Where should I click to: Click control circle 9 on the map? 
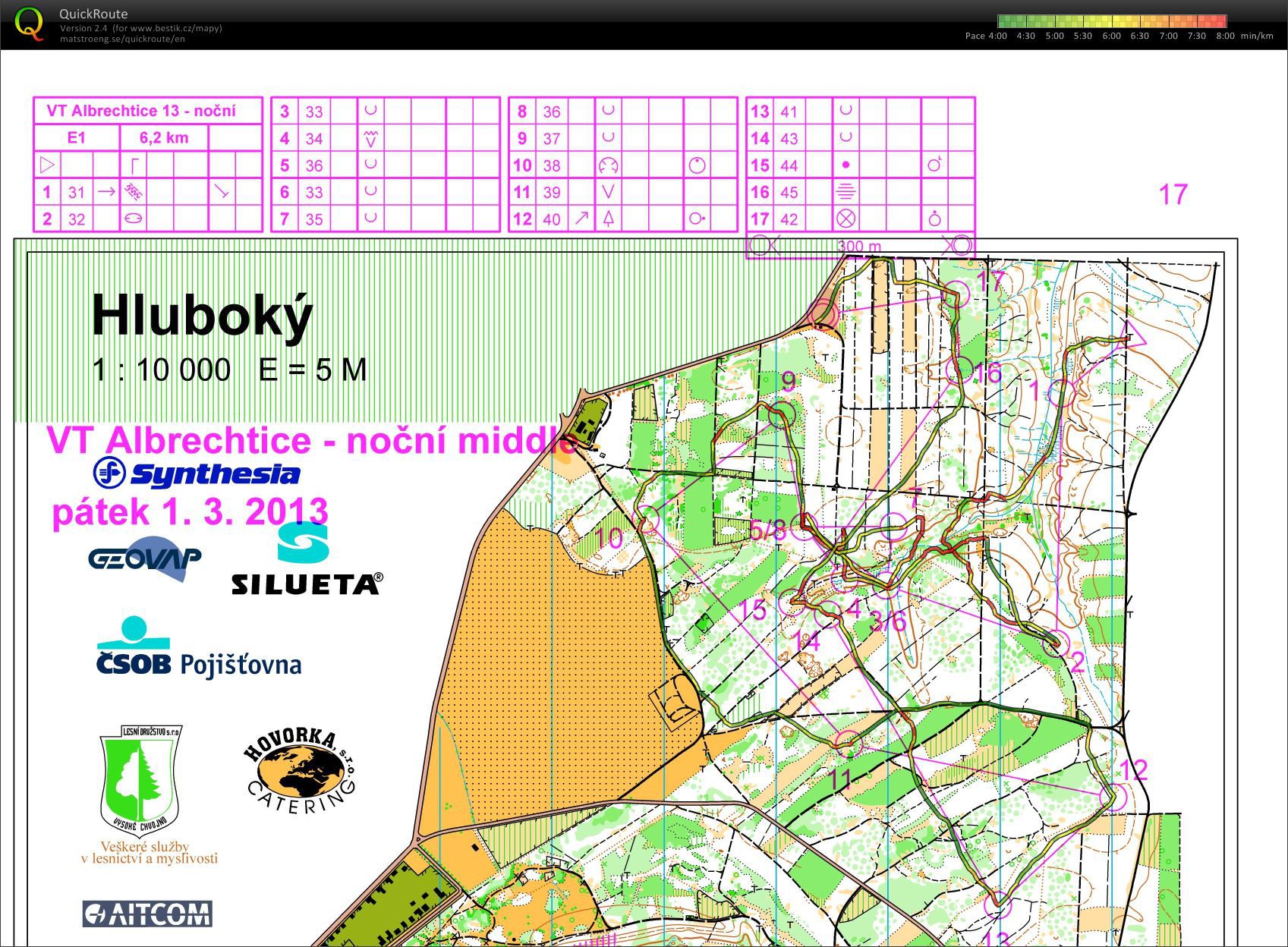tap(782, 414)
